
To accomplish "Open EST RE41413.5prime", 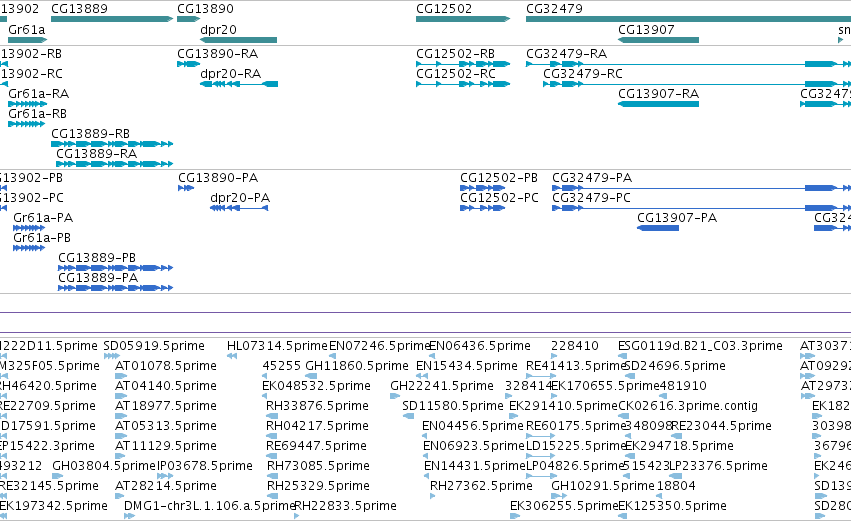I will [x=576, y=366].
